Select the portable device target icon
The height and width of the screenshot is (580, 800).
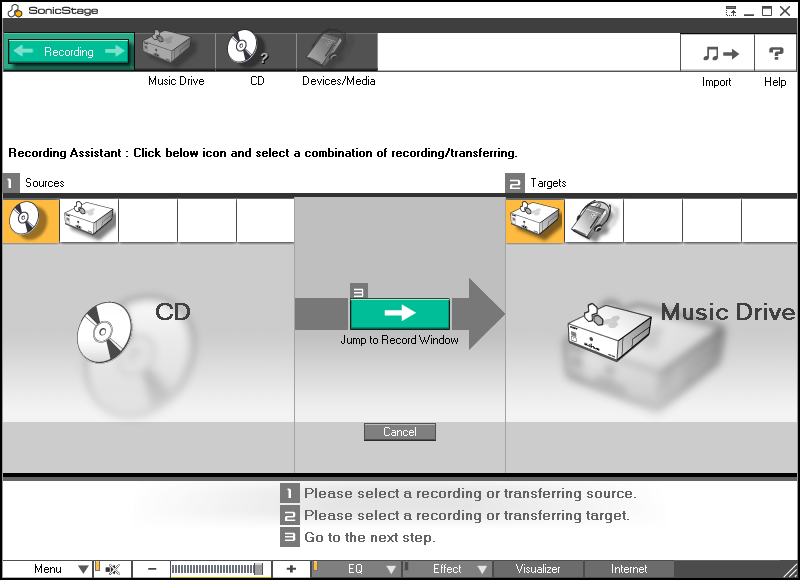(x=594, y=221)
